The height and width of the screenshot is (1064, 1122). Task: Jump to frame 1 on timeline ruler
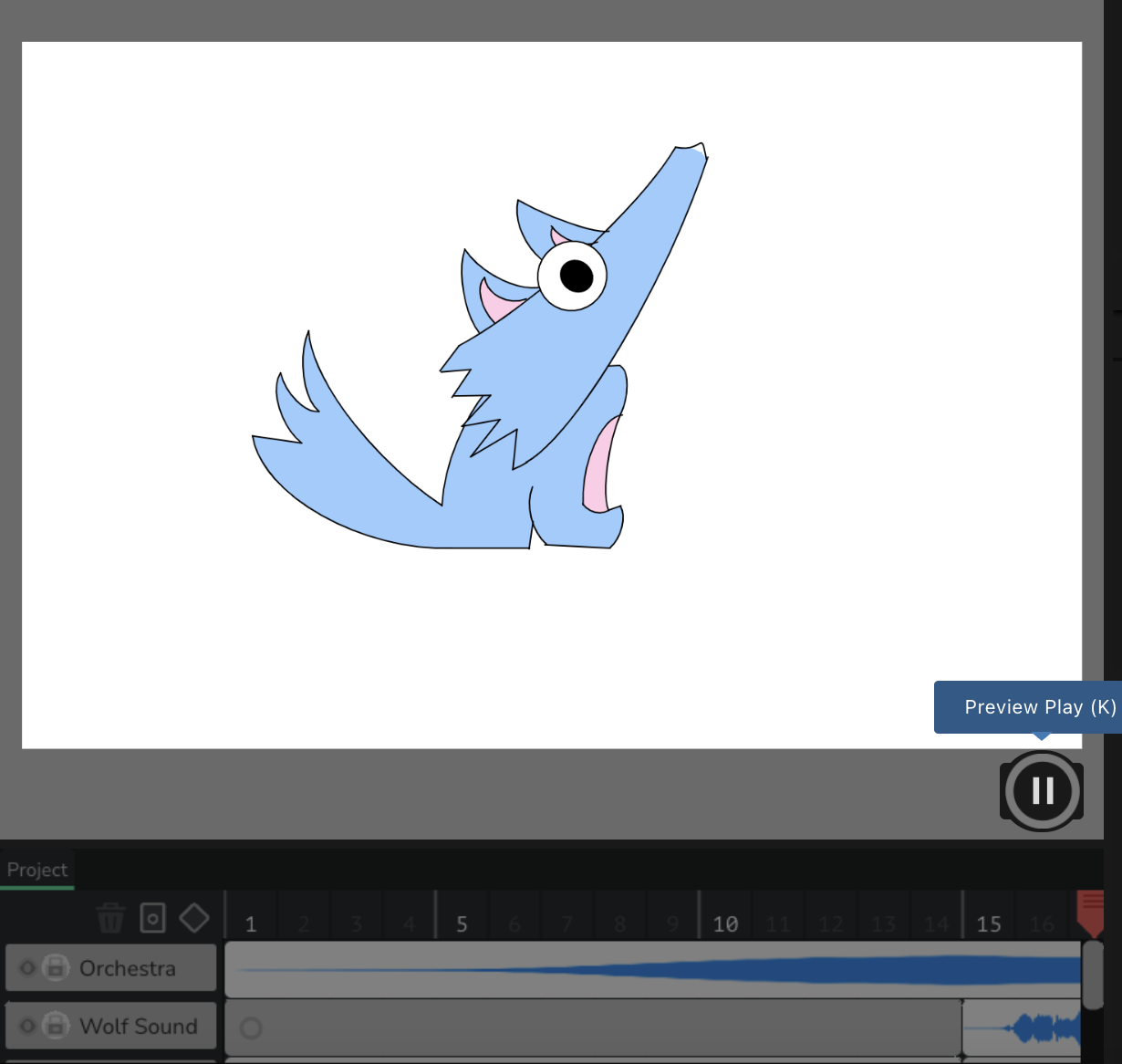tap(251, 923)
